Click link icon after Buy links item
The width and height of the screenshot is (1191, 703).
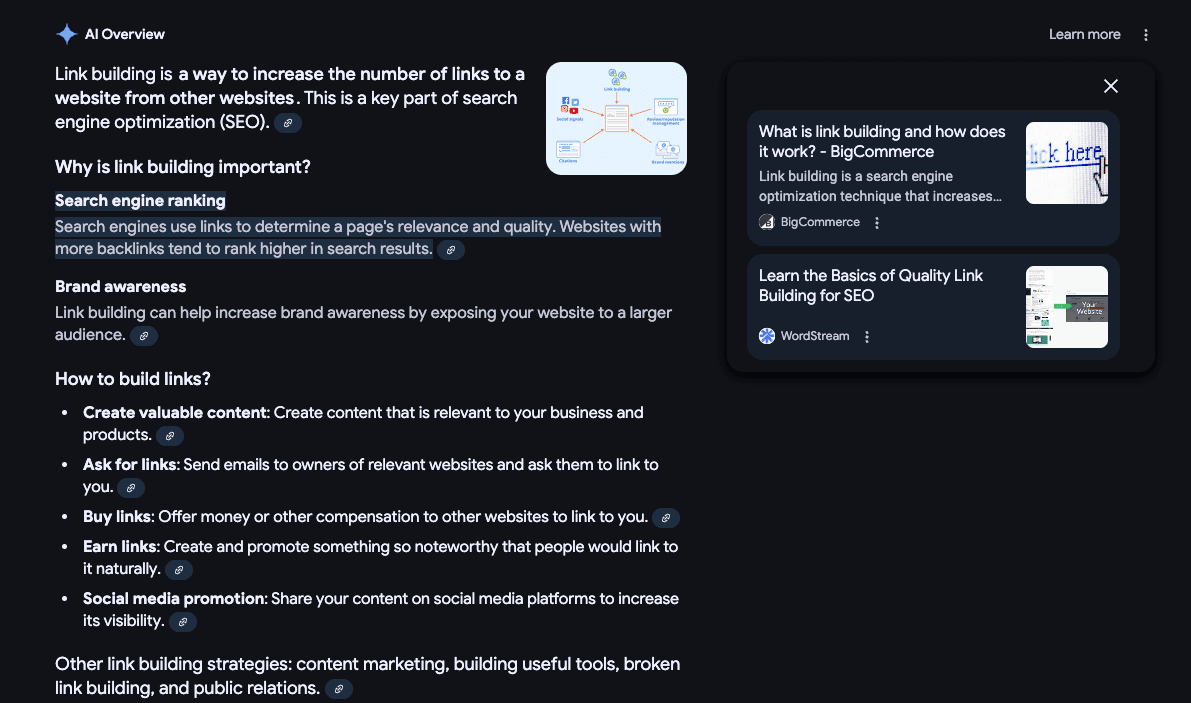[666, 518]
